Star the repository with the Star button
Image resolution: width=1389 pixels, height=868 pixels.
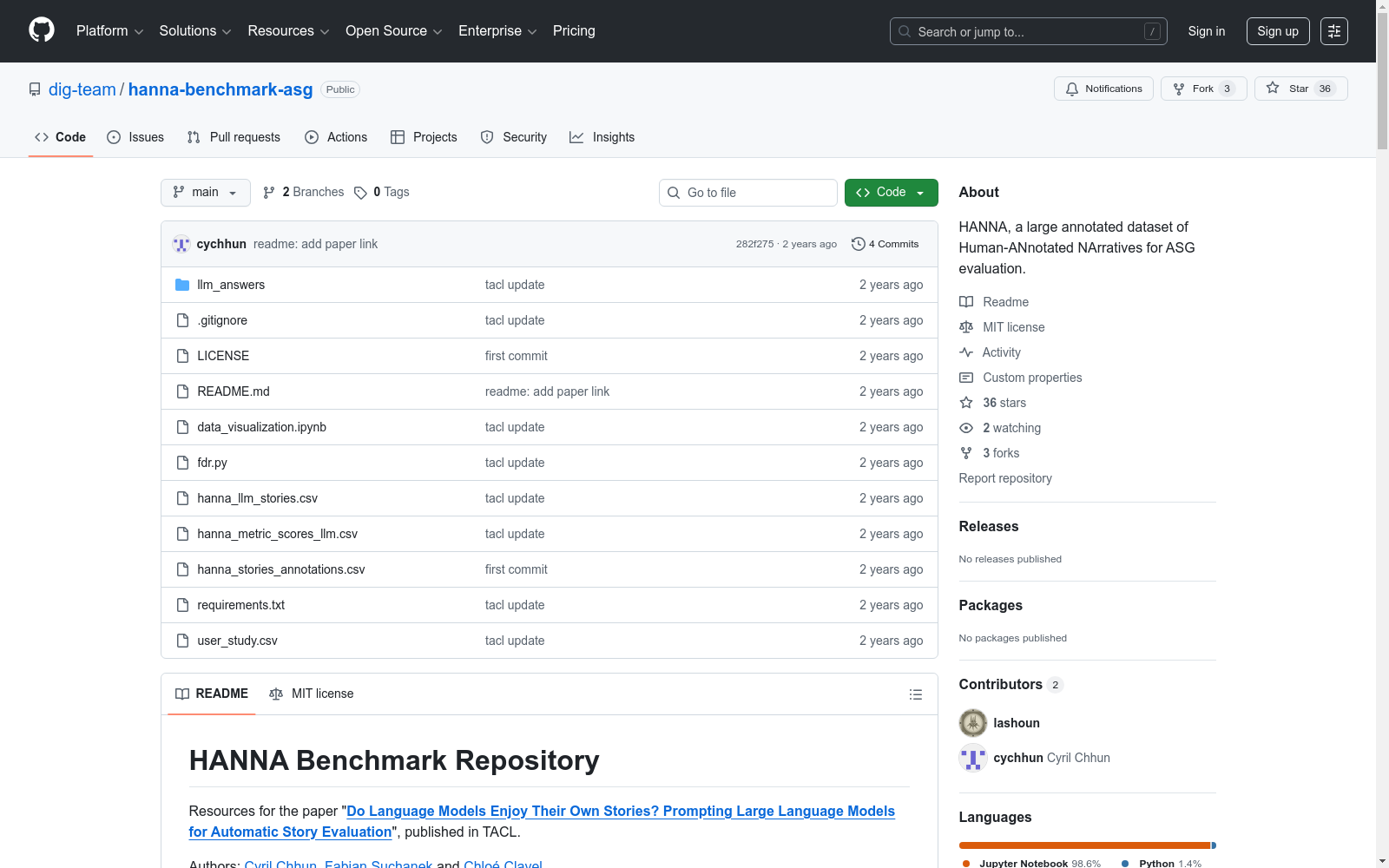[1300, 89]
